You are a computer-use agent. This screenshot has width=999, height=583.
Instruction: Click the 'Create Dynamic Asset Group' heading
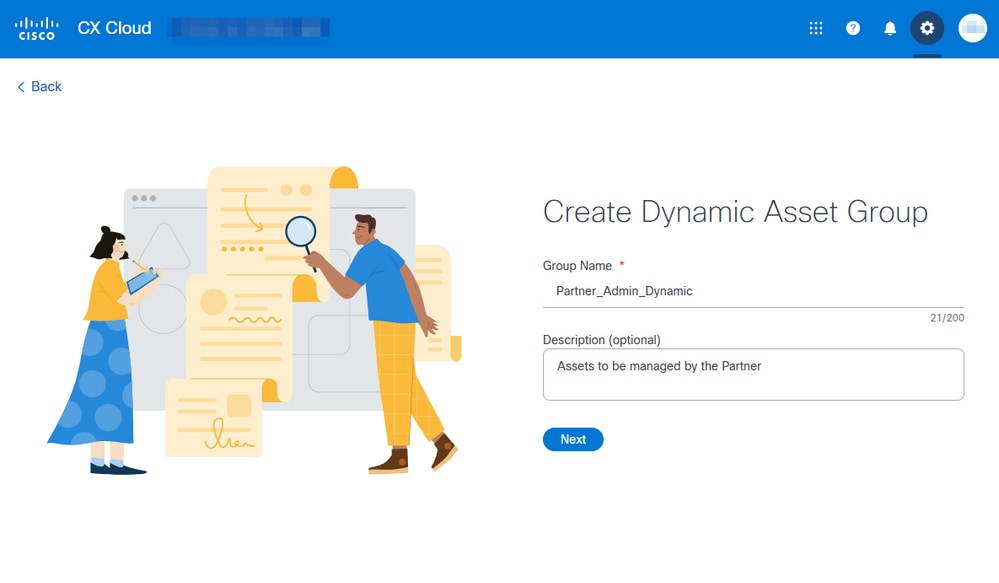735,212
